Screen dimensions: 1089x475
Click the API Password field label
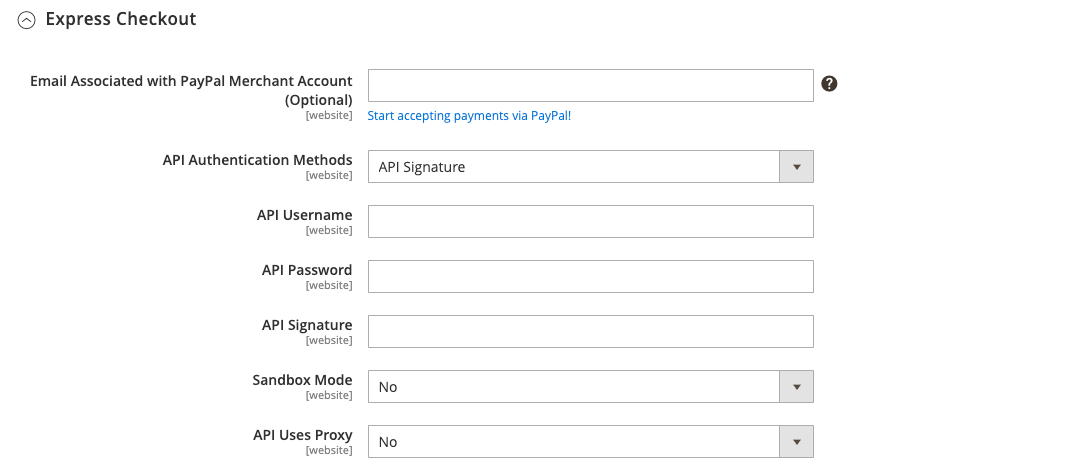tap(307, 270)
